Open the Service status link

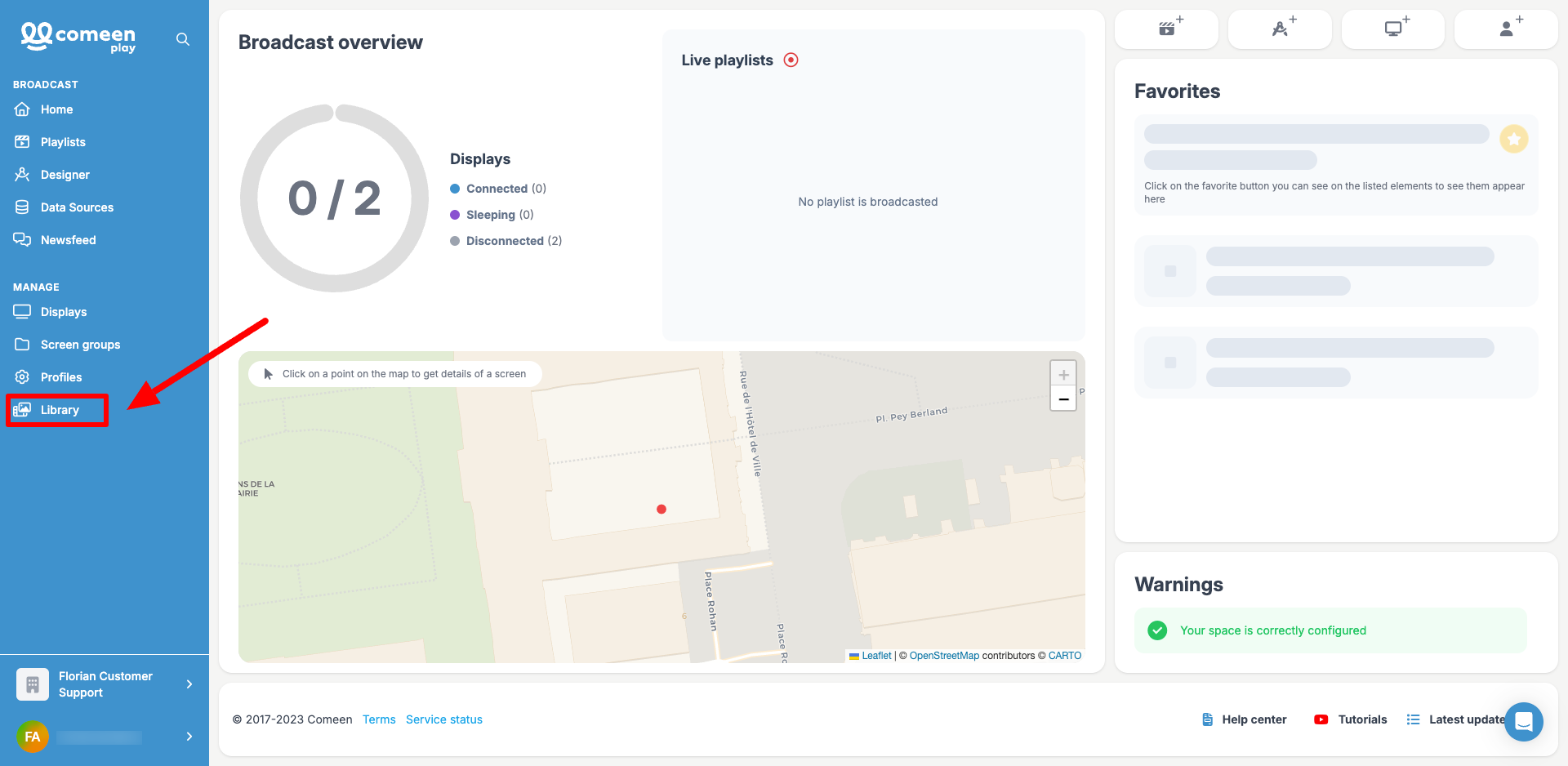pyautogui.click(x=444, y=719)
